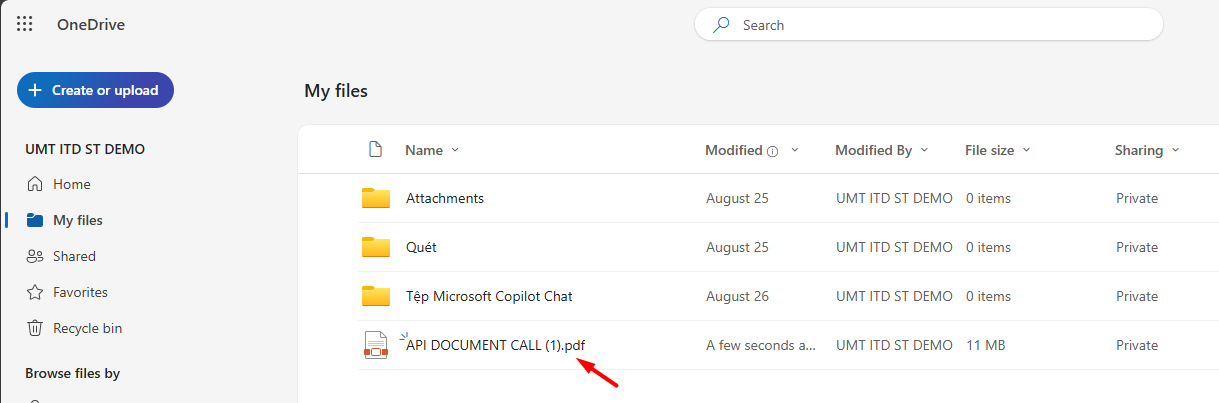Click the Modified column info icon

coord(772,151)
